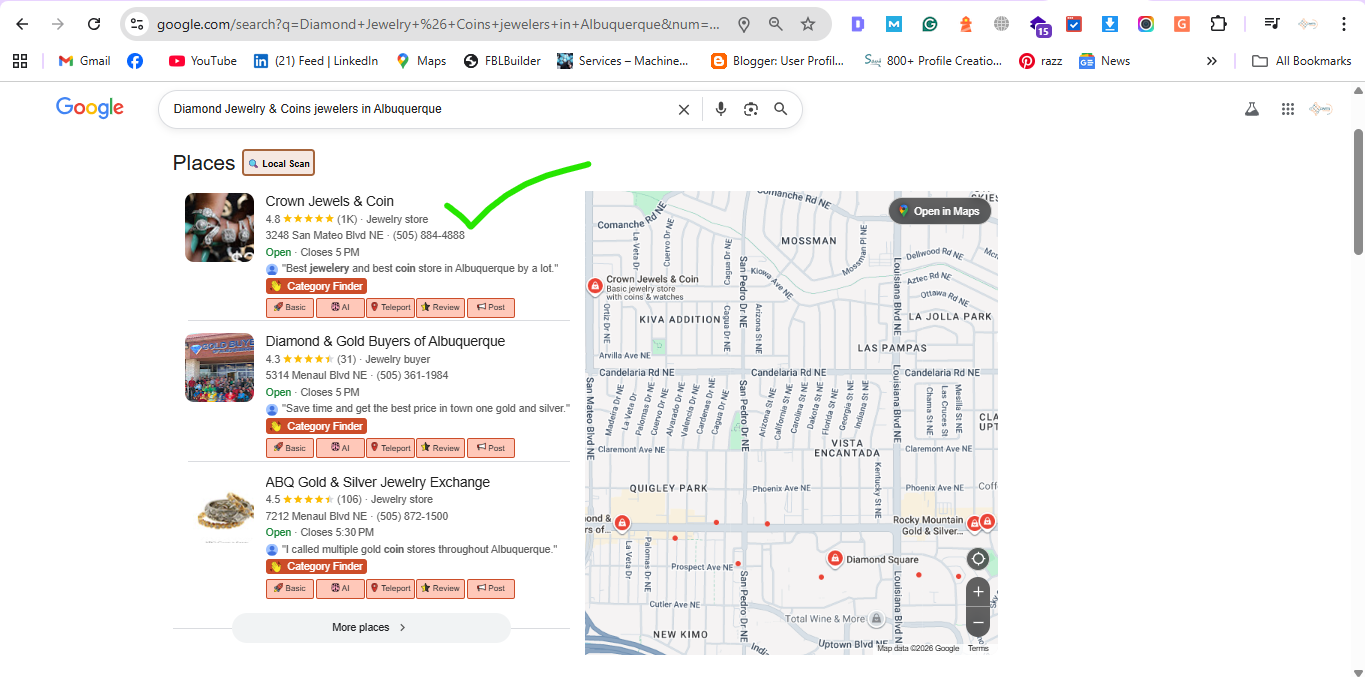The height and width of the screenshot is (677, 1365).
Task: Open Blogger User Profile bookmark
Action: coord(778,61)
